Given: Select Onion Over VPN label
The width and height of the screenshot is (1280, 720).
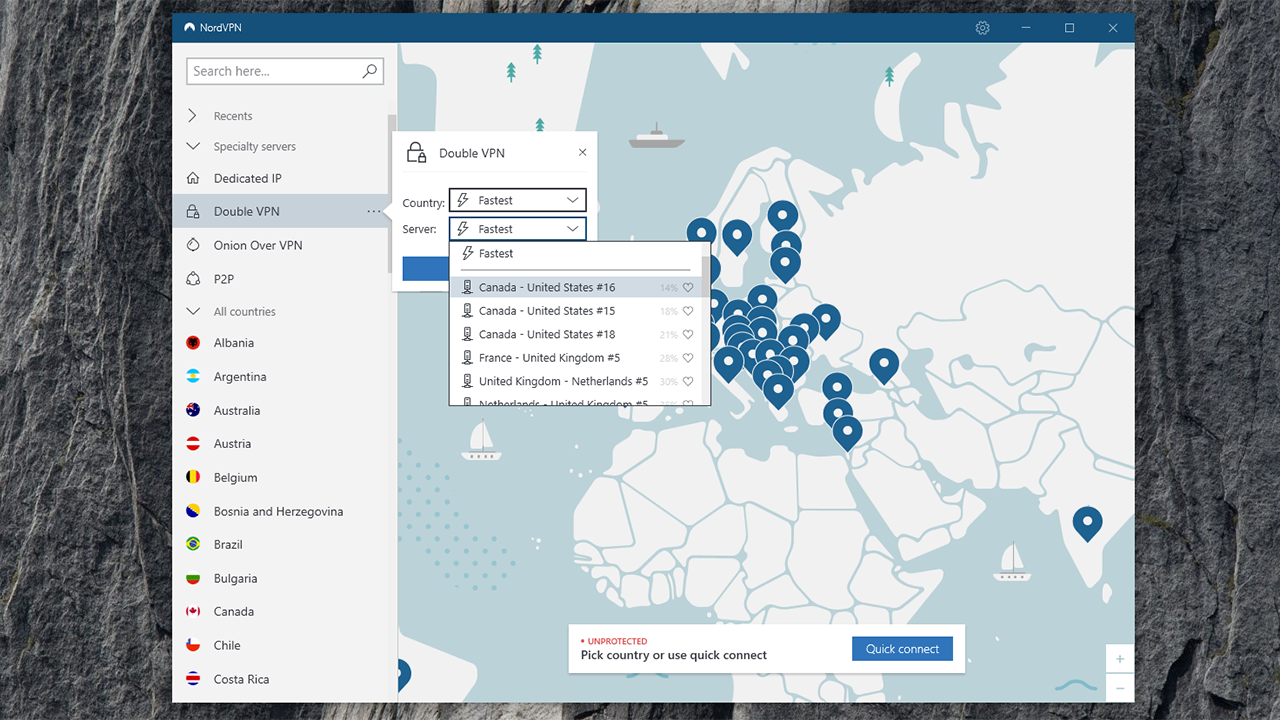Looking at the screenshot, I should click(258, 245).
